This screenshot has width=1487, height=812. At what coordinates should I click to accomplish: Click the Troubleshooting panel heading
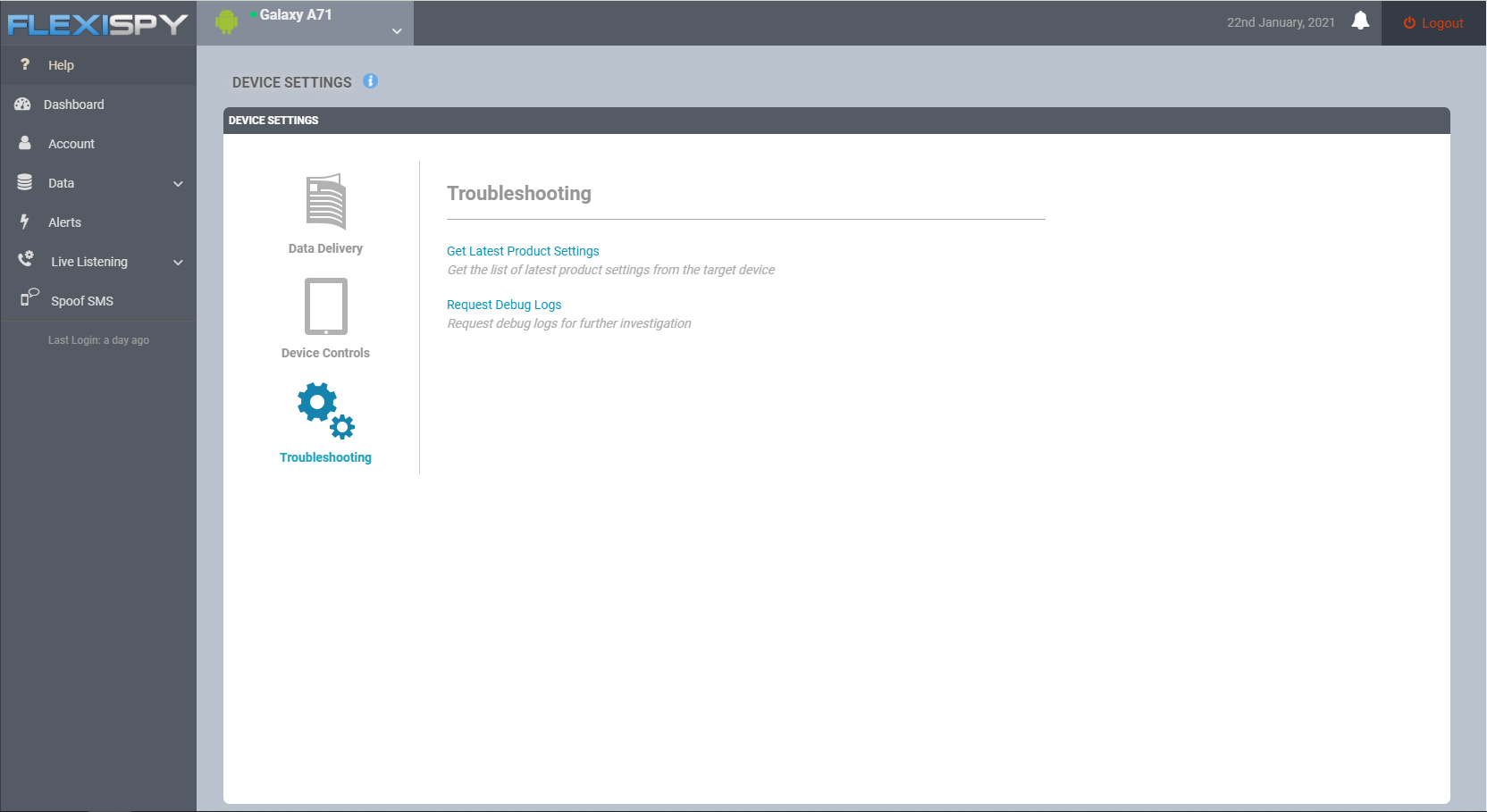coord(519,193)
